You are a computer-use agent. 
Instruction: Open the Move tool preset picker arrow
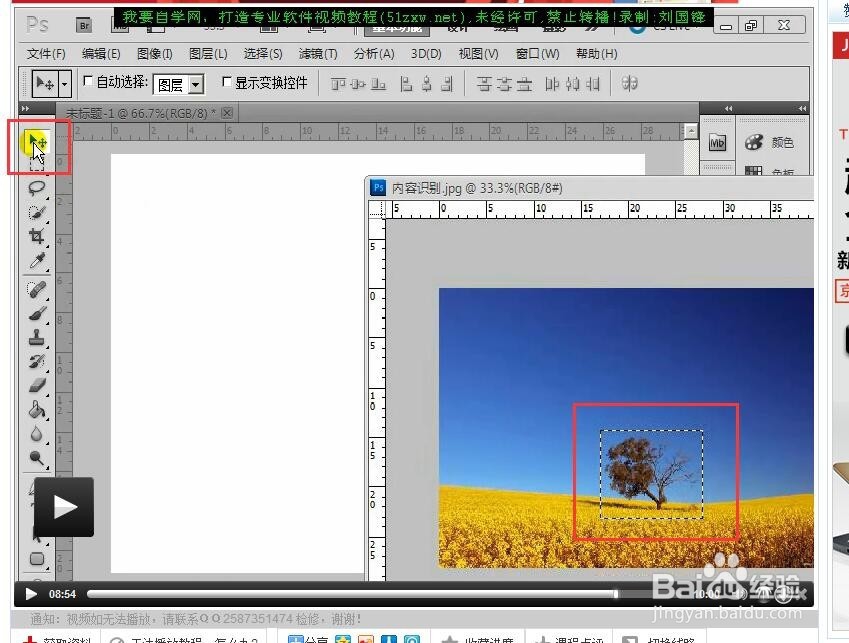(65, 84)
